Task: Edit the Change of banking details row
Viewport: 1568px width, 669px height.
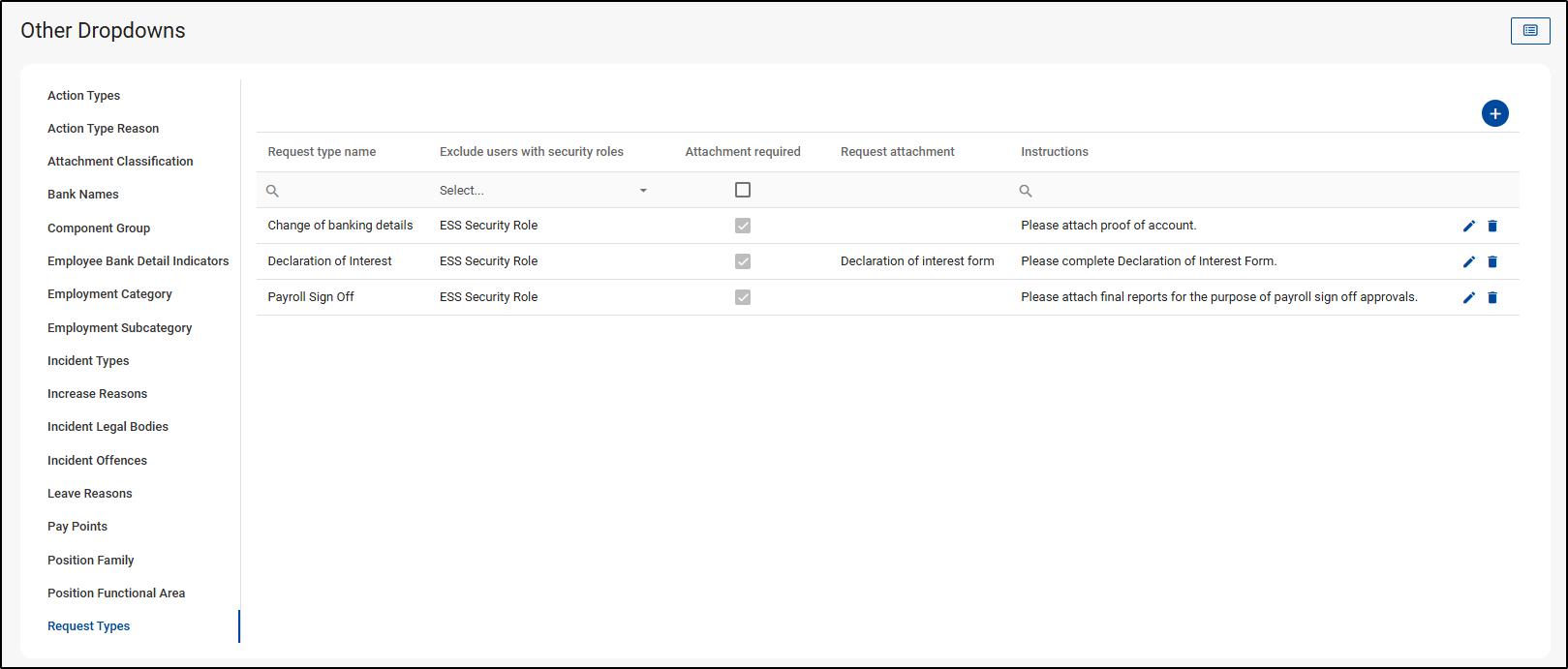Action: point(1468,226)
